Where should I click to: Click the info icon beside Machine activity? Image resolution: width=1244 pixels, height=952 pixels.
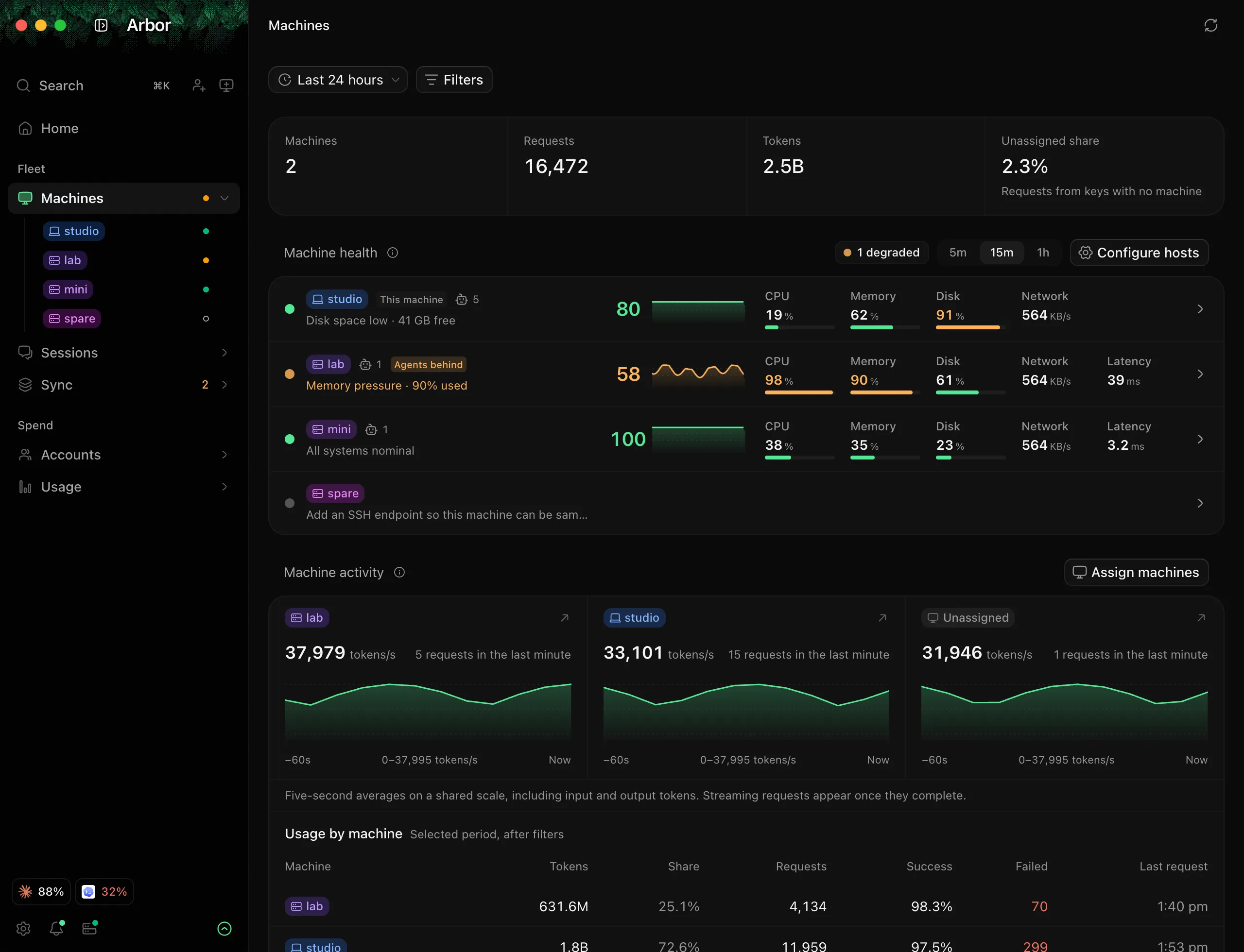[x=399, y=572]
